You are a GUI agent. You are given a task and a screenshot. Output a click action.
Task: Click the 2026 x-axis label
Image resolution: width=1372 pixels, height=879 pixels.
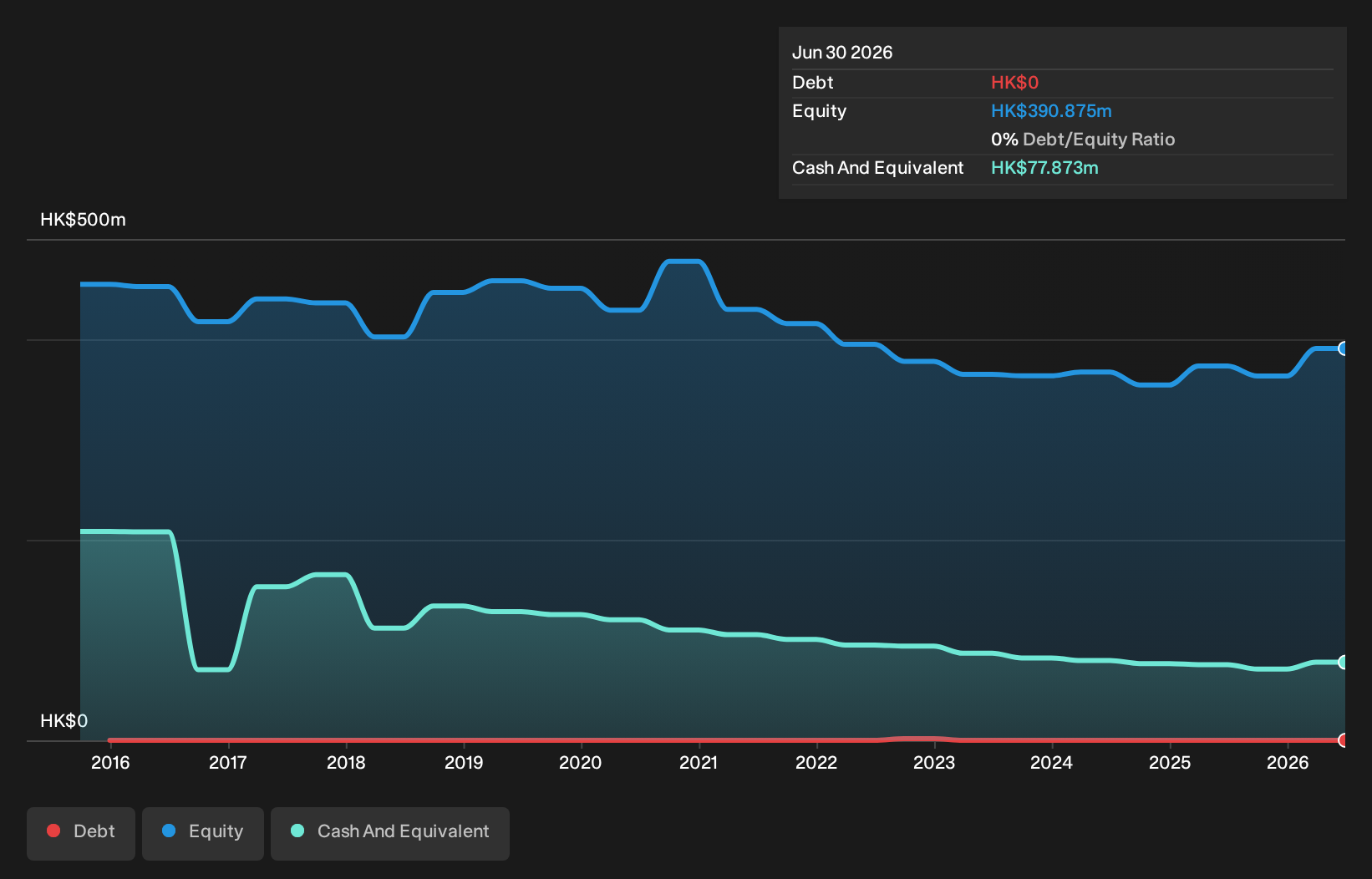tap(1288, 762)
